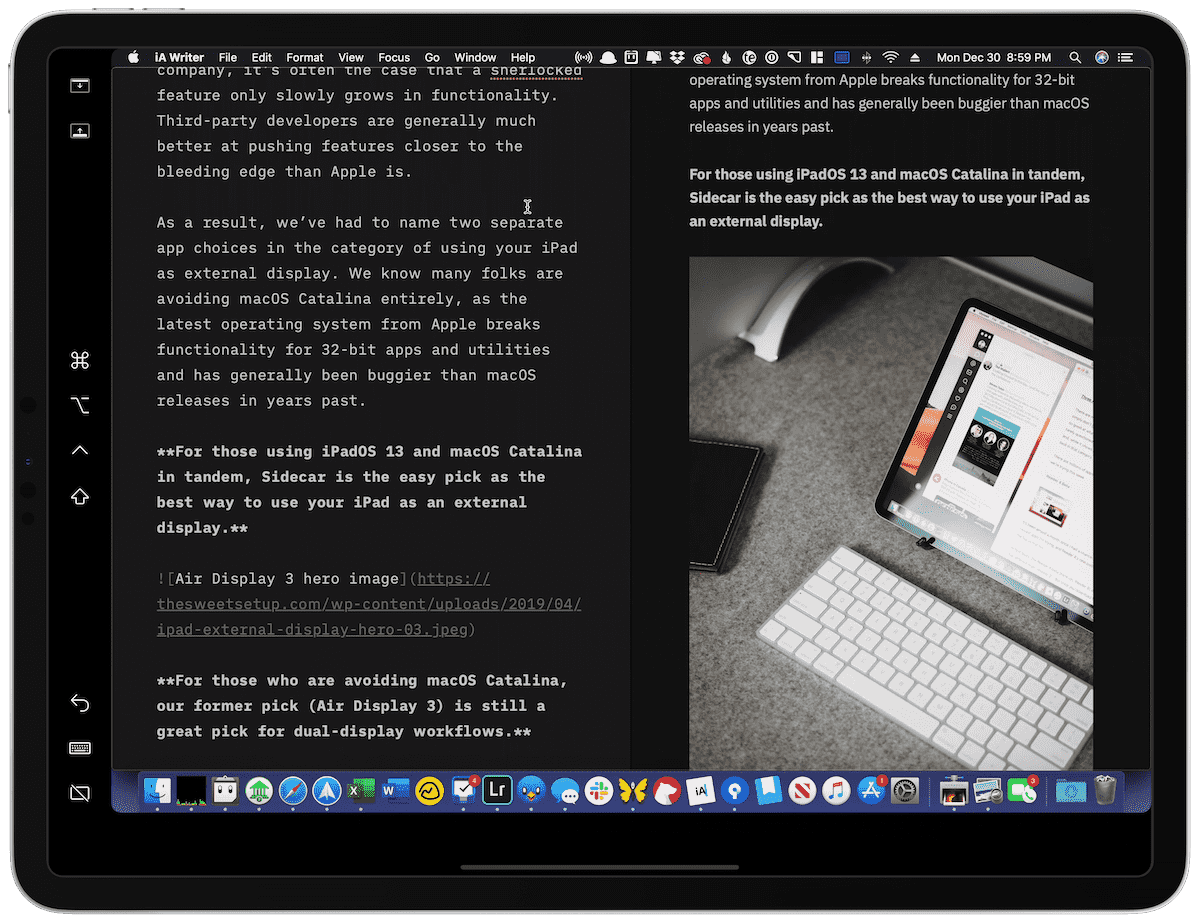
Task: Click the word "sherlocked" in the editor
Action: tap(536, 71)
